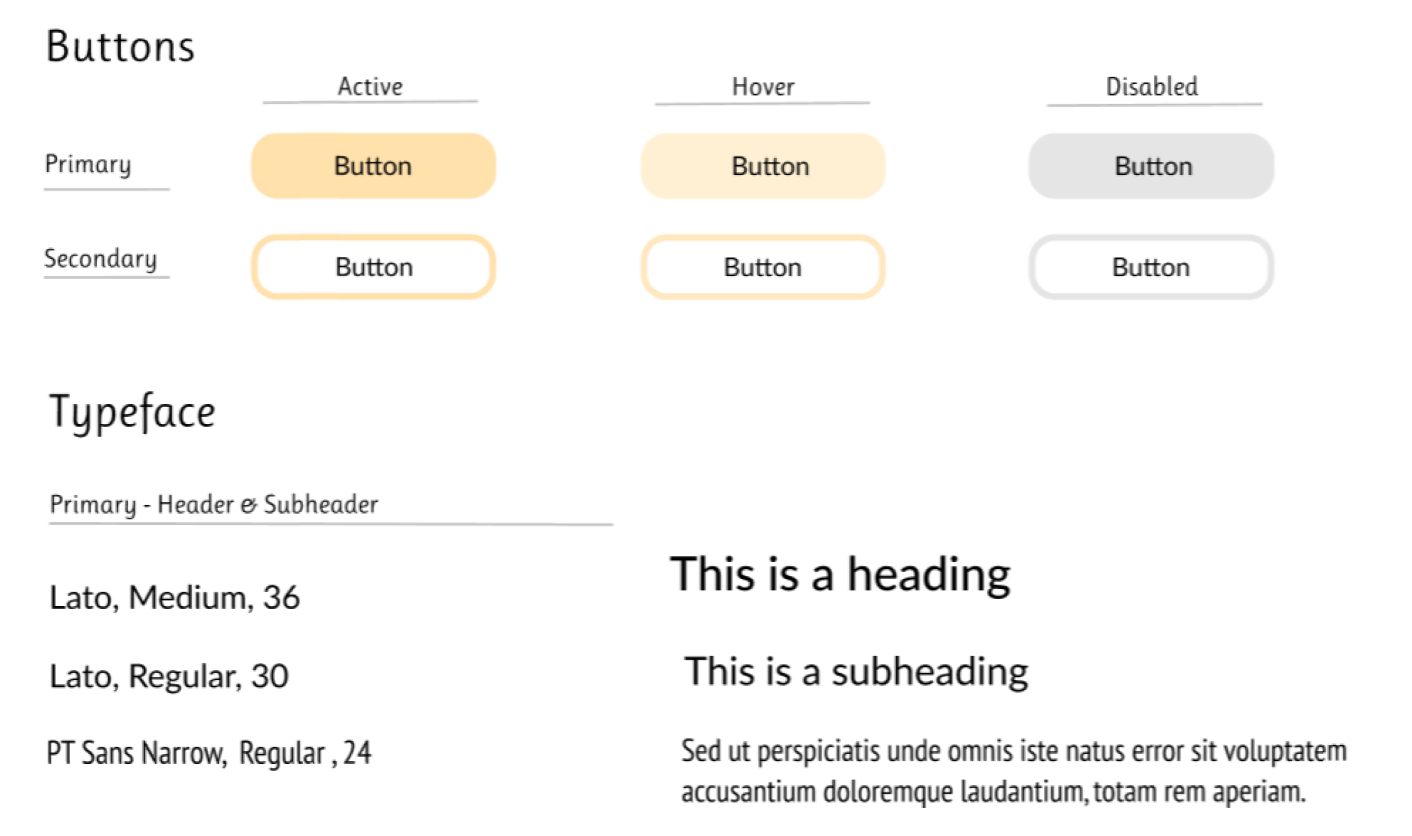1412x836 pixels.
Task: Select the 'This is a subheading' sample
Action: tap(856, 671)
